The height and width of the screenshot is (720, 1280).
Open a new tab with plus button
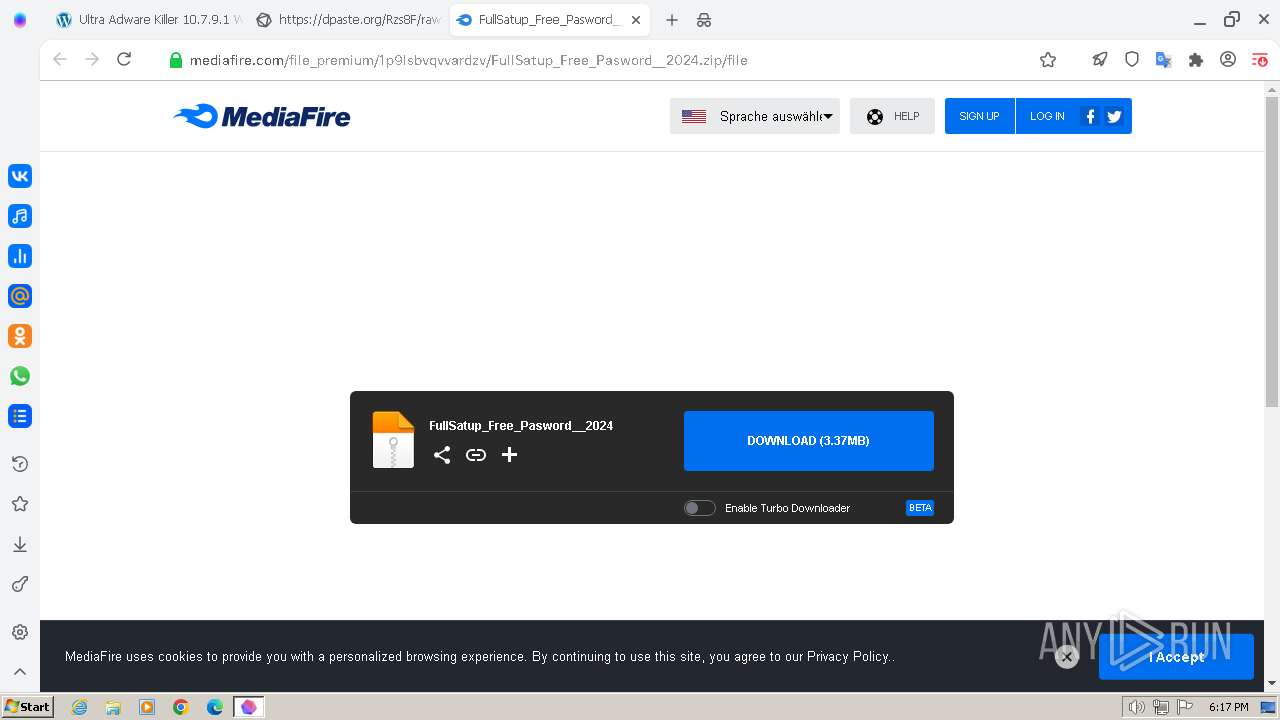click(x=672, y=20)
